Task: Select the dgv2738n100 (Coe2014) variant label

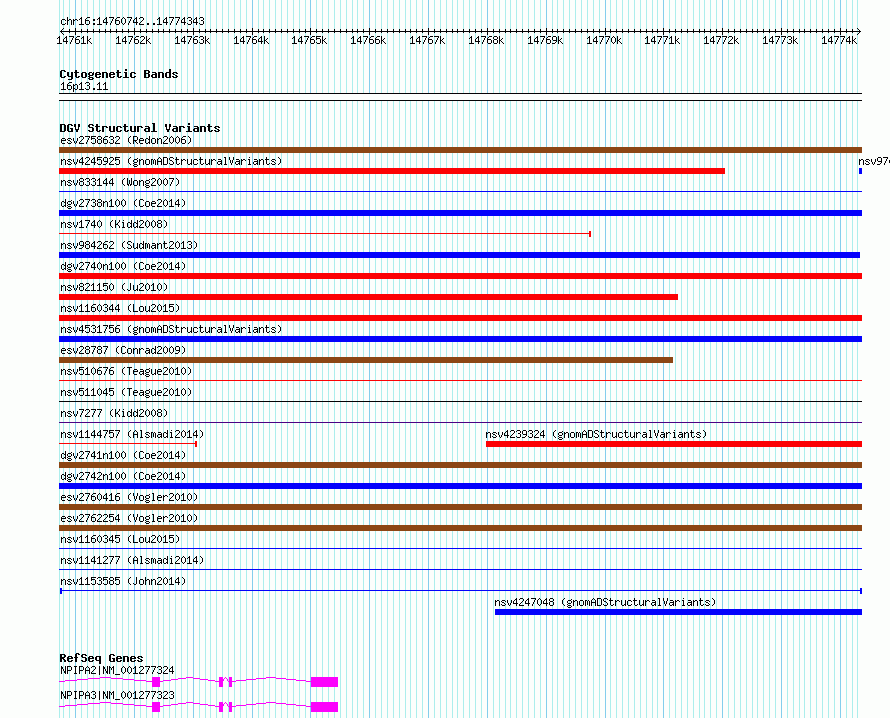Action: [x=123, y=203]
